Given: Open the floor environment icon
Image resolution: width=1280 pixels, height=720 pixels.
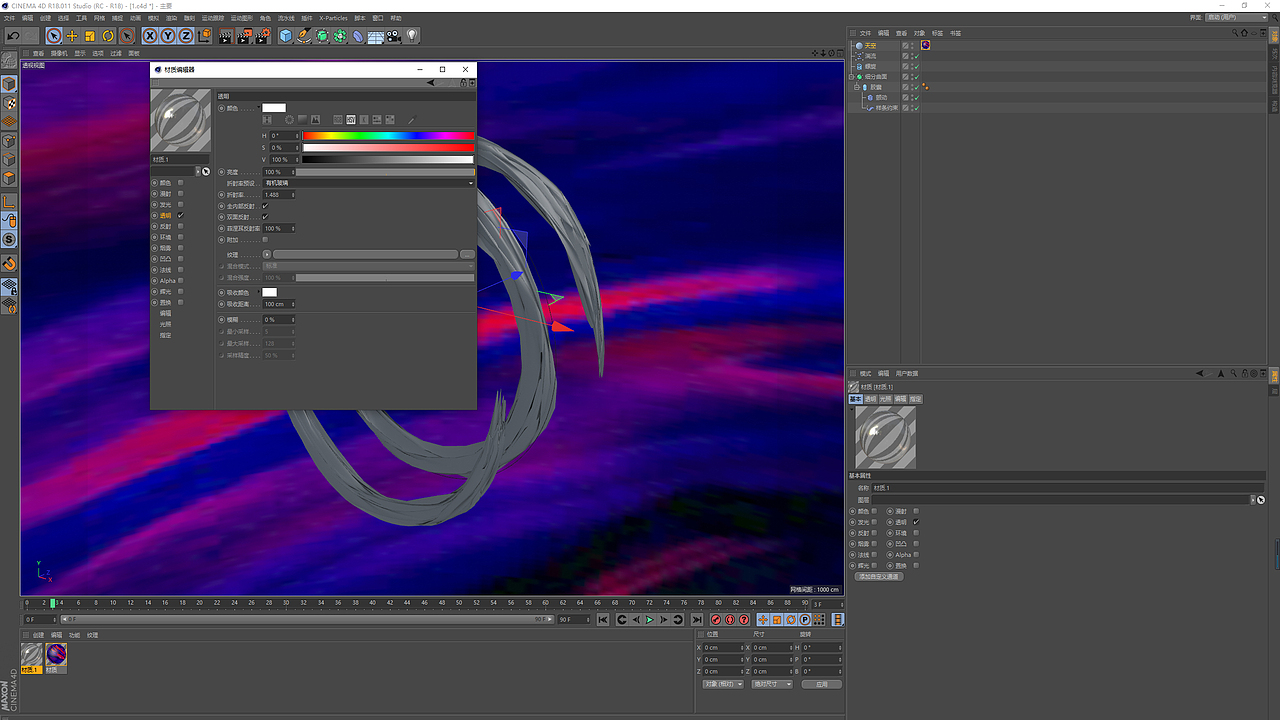Looking at the screenshot, I should coord(376,36).
